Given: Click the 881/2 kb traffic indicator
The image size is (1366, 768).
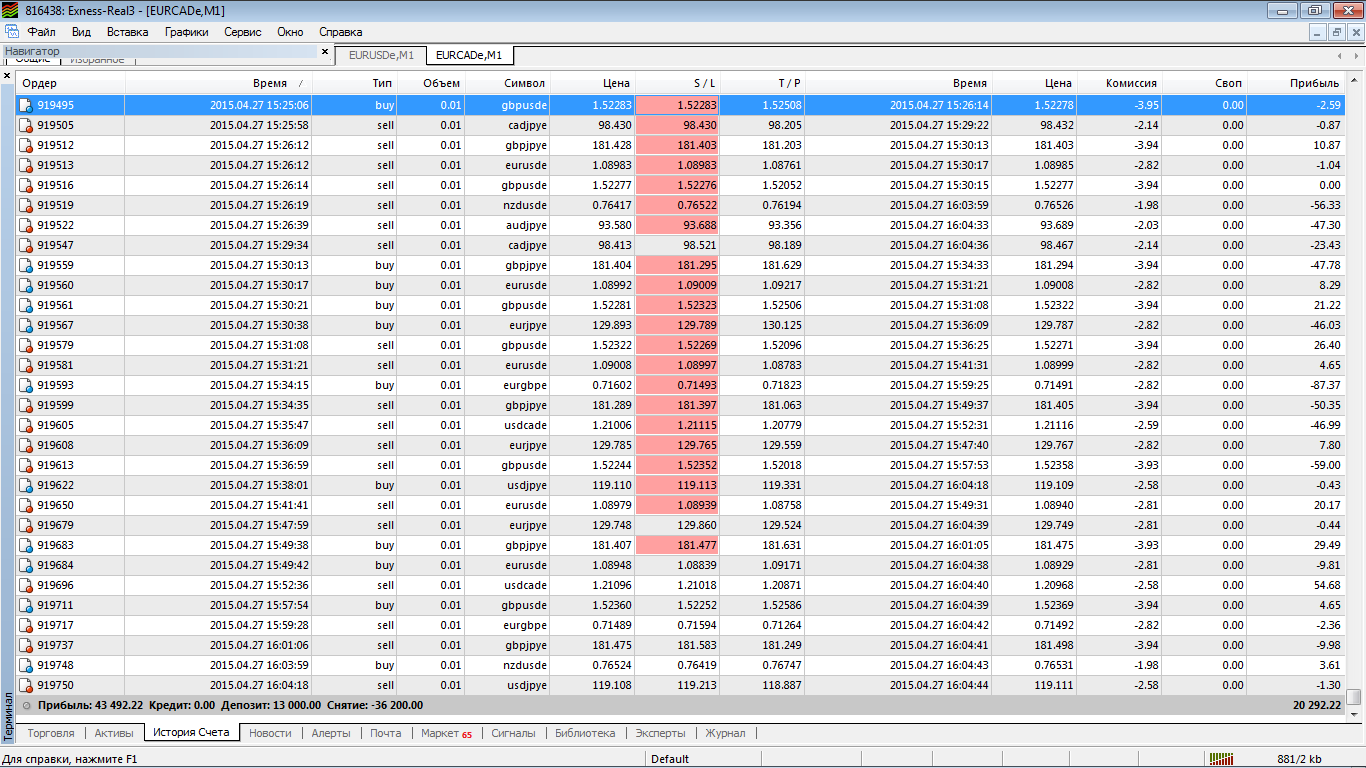Looking at the screenshot, I should [x=1300, y=759].
